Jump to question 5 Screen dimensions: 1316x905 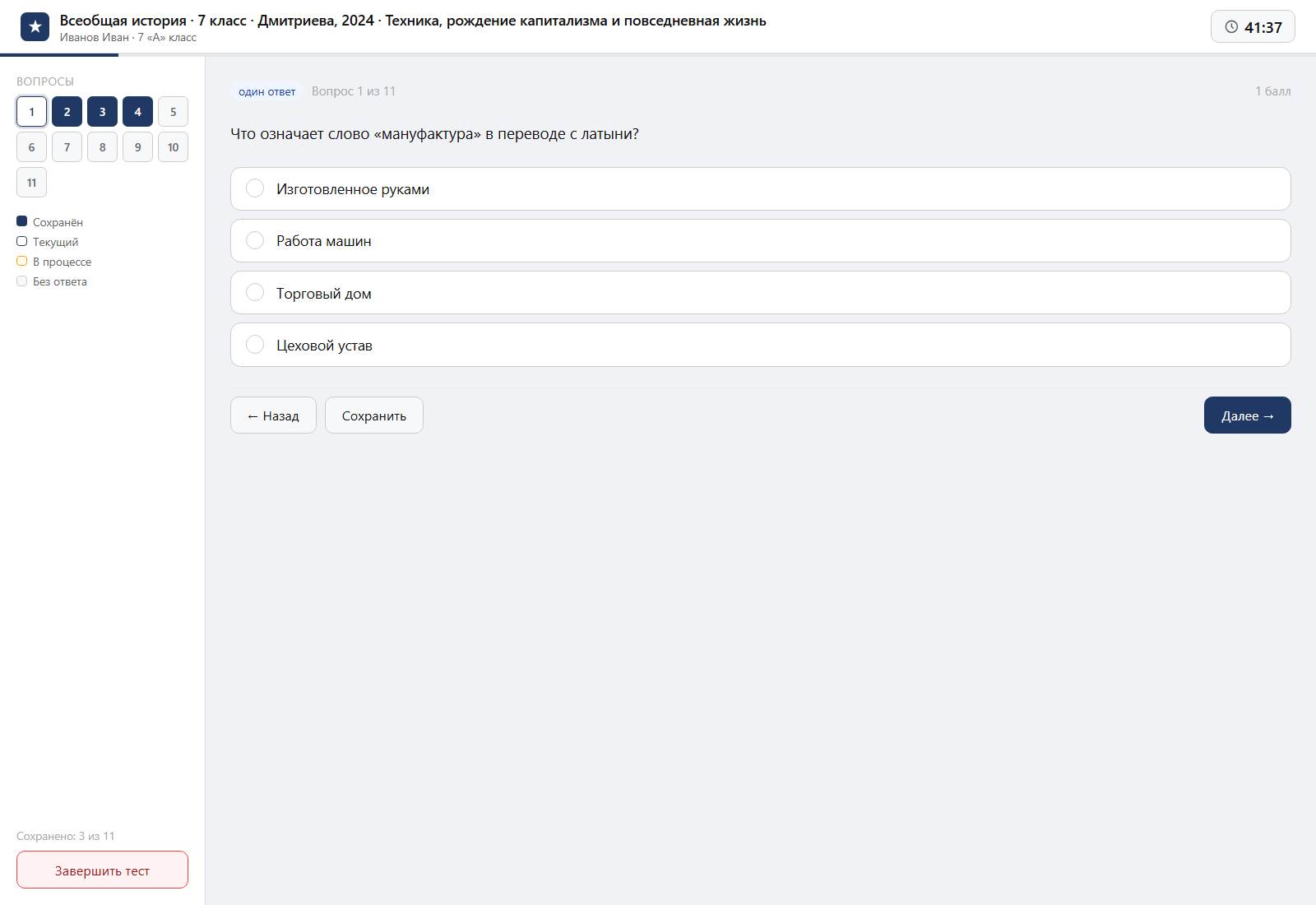(x=173, y=112)
